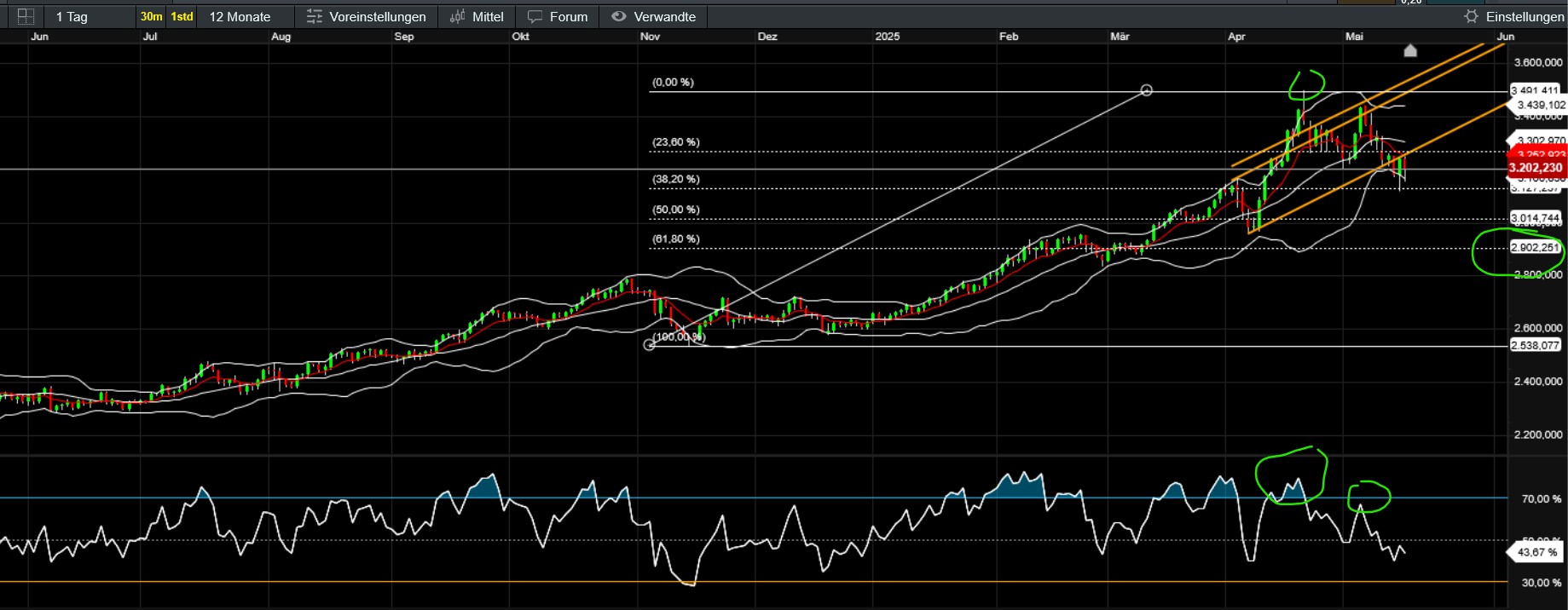The image size is (1568, 610).
Task: Select the 2.902,251 price label on axis
Action: [x=1535, y=248]
